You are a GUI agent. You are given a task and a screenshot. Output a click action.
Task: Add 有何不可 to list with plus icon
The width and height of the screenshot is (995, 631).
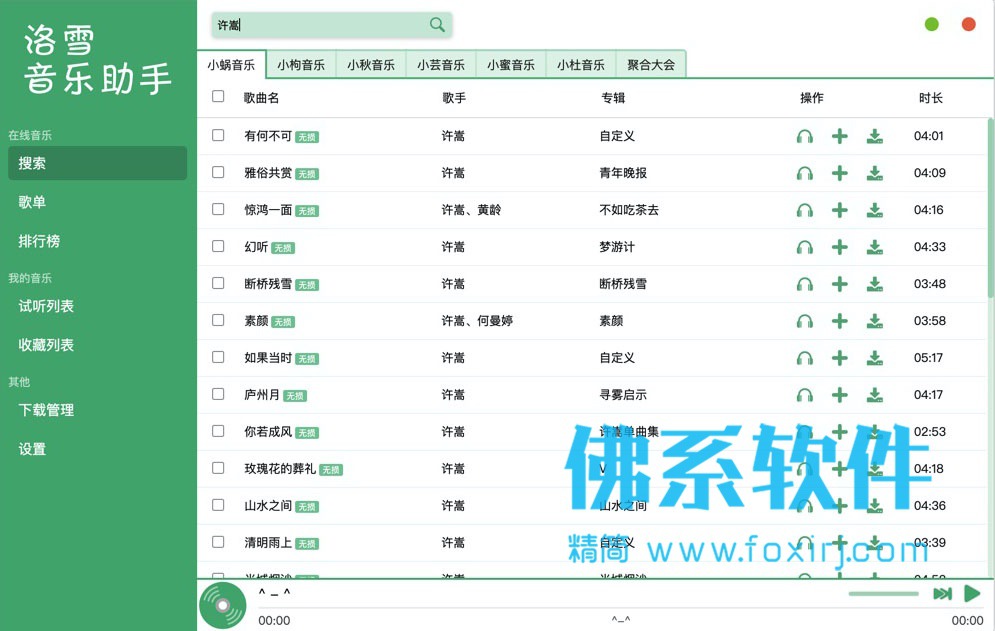[x=840, y=136]
